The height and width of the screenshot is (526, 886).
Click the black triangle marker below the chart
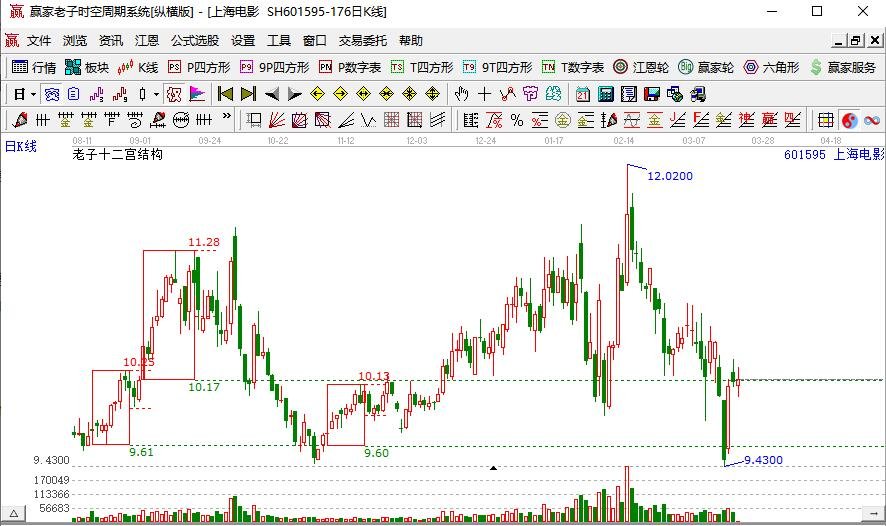(493, 468)
